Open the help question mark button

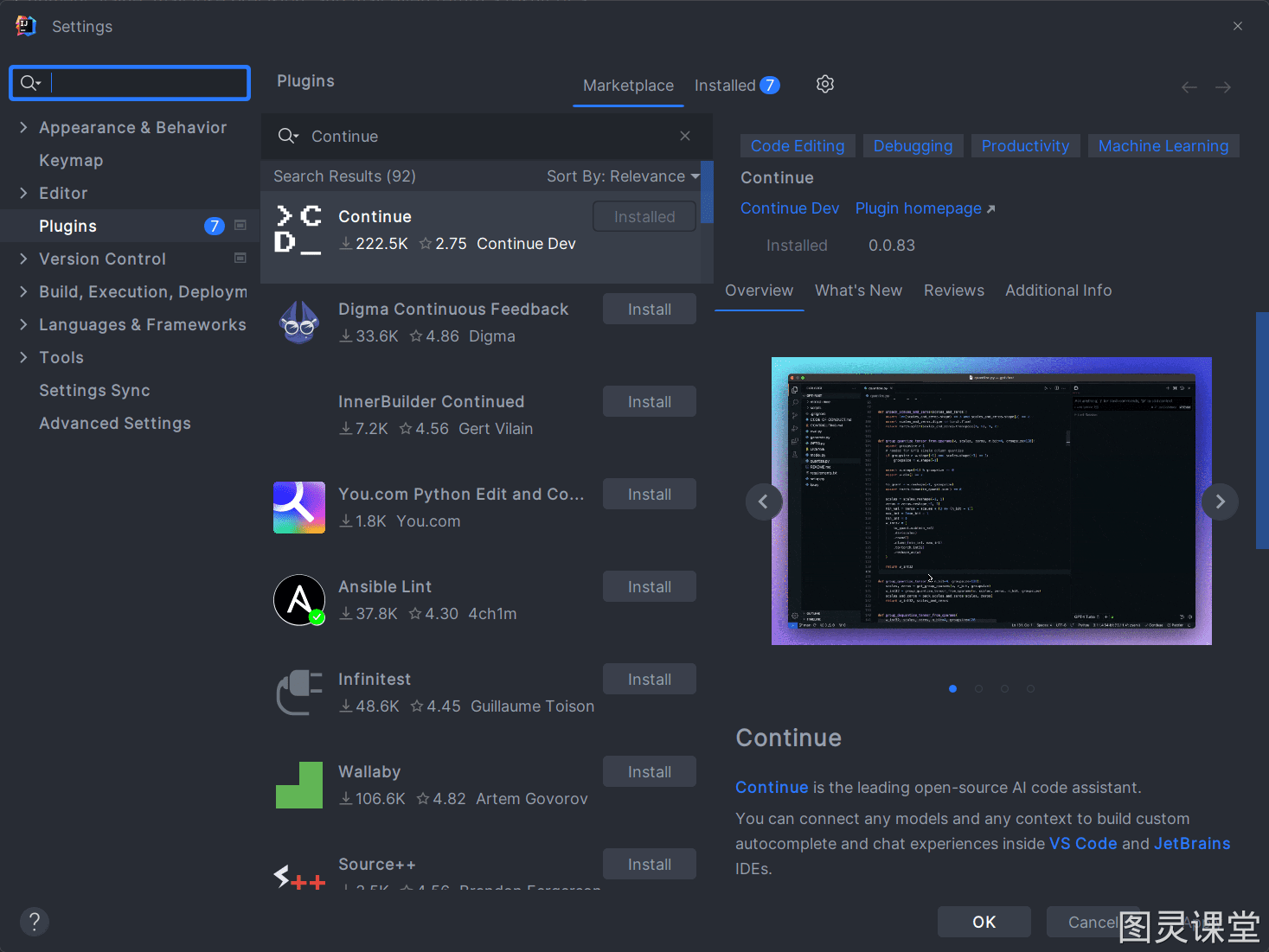tap(35, 922)
